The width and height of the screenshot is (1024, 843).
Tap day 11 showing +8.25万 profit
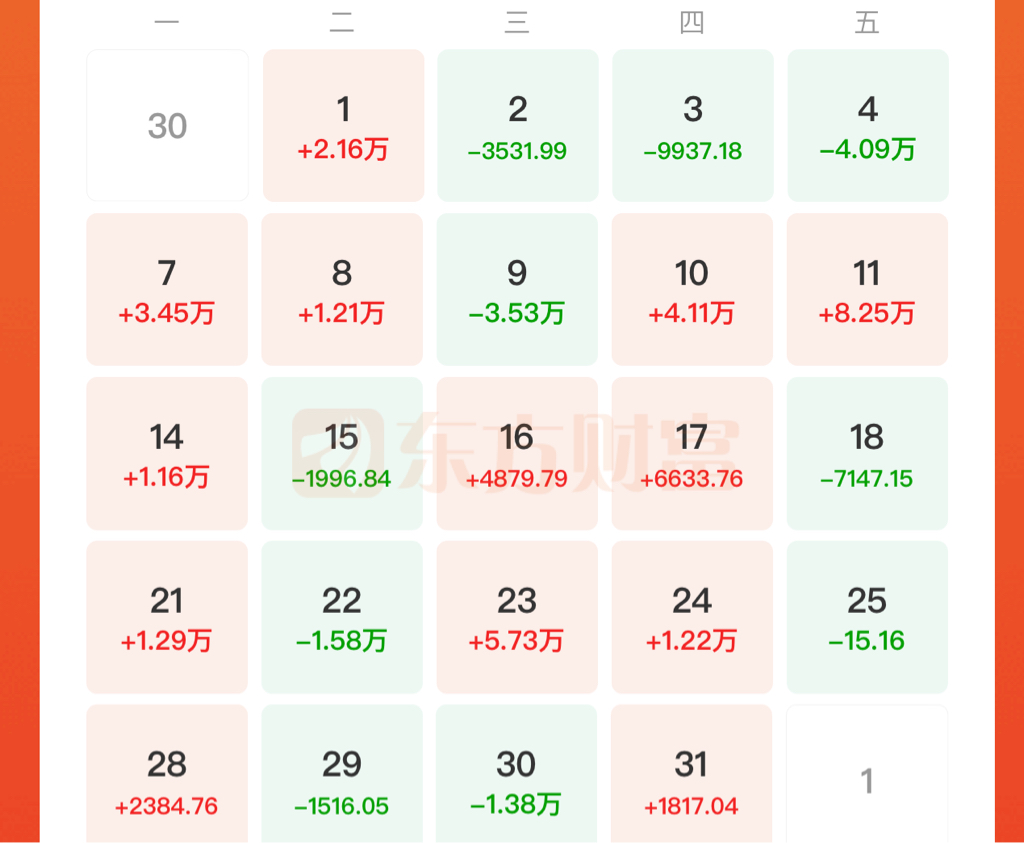coord(867,289)
